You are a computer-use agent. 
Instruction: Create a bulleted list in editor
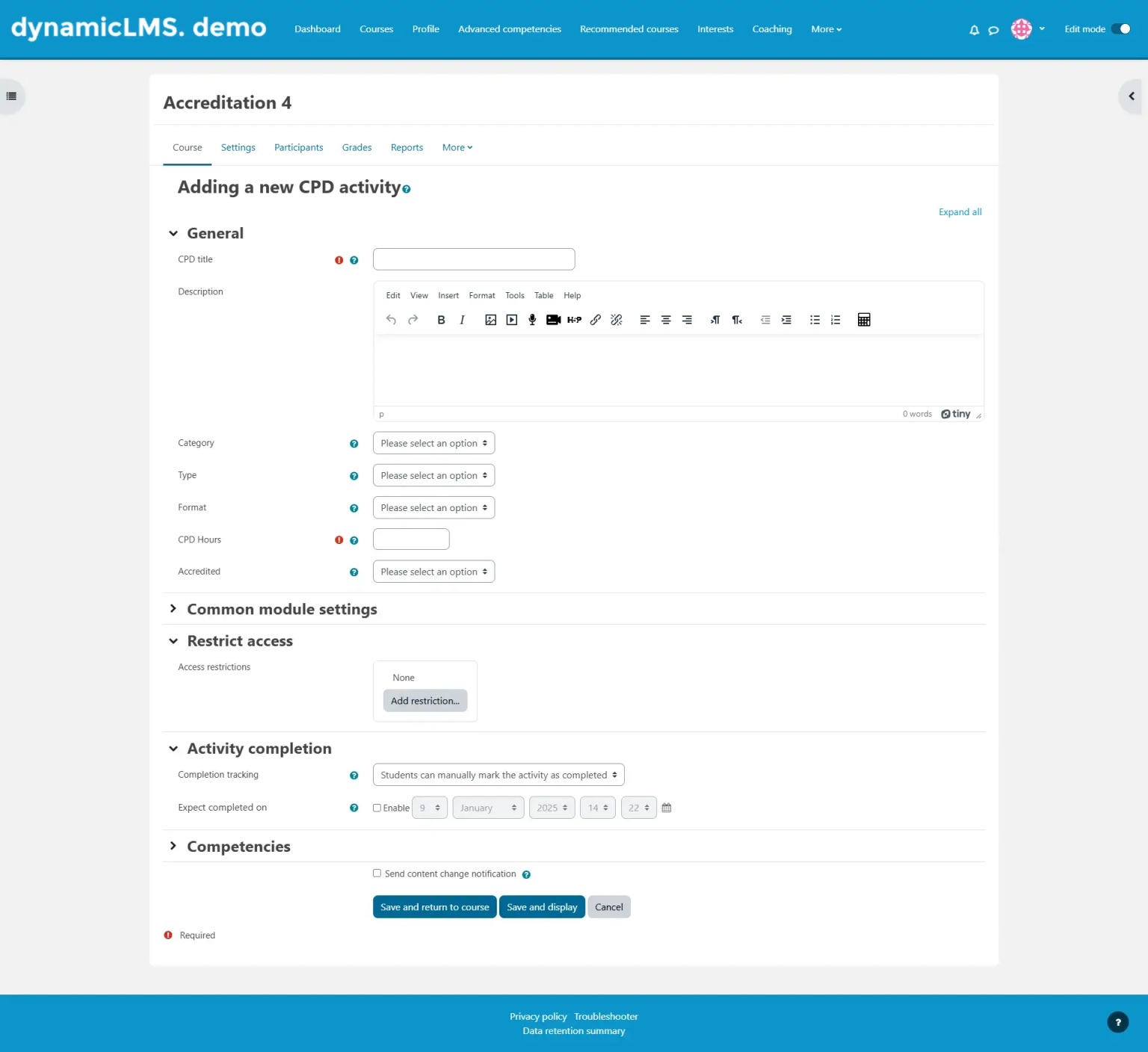815,320
